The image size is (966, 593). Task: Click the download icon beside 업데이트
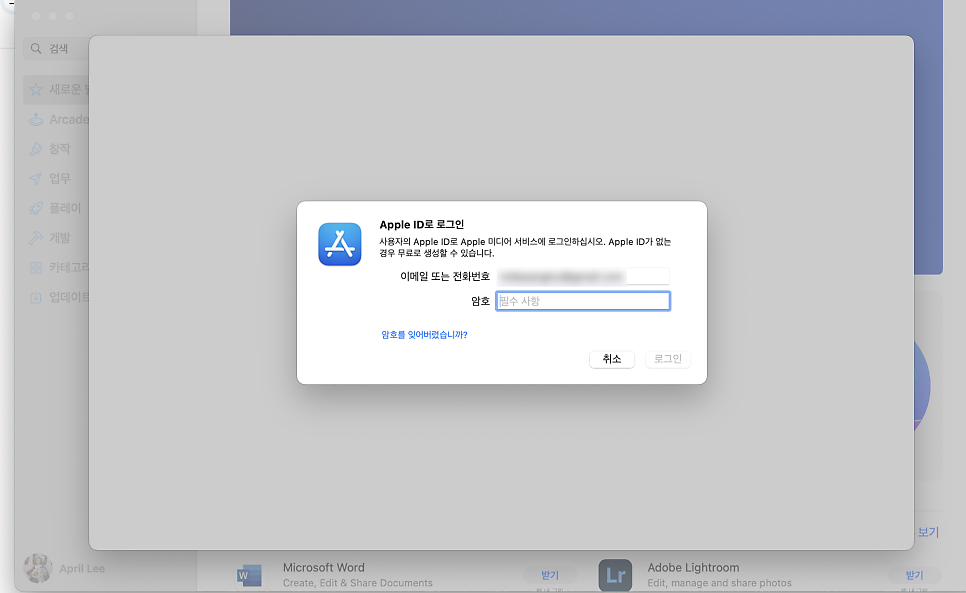click(x=36, y=297)
